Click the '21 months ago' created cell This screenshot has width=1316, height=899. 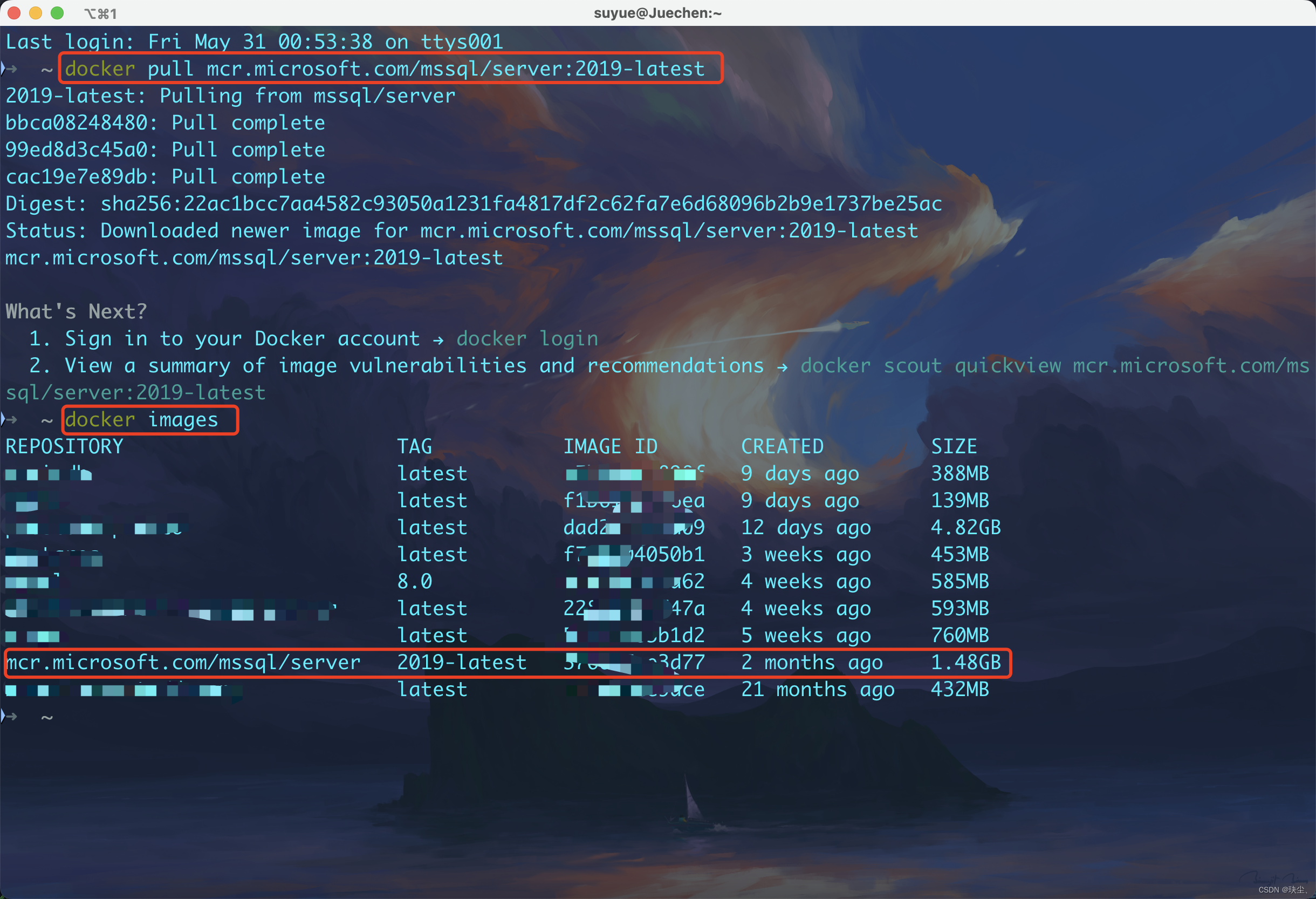click(x=818, y=690)
